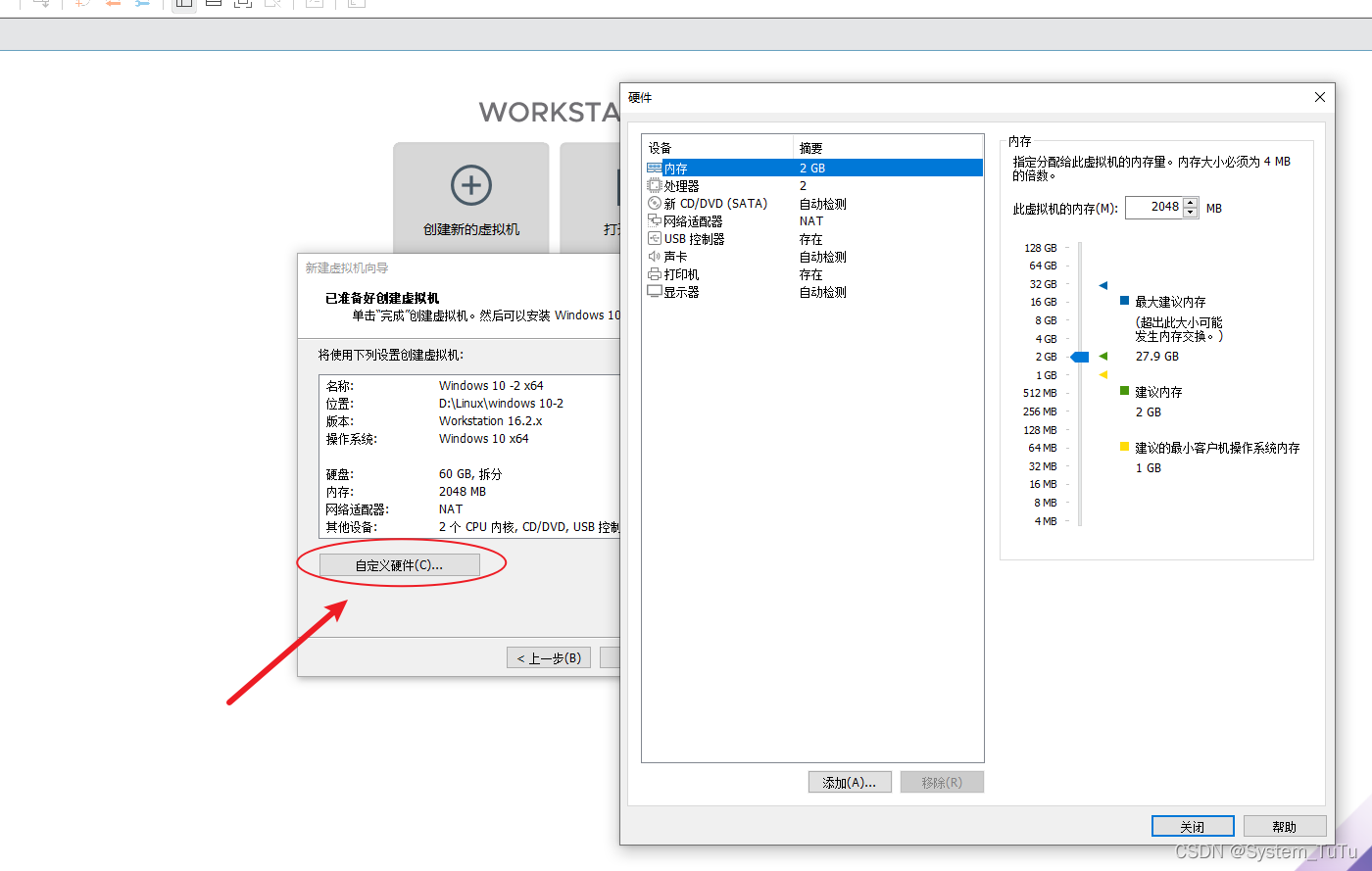Select the 打印机 printer icon
Screen dimensions: 1372x871
tap(655, 274)
